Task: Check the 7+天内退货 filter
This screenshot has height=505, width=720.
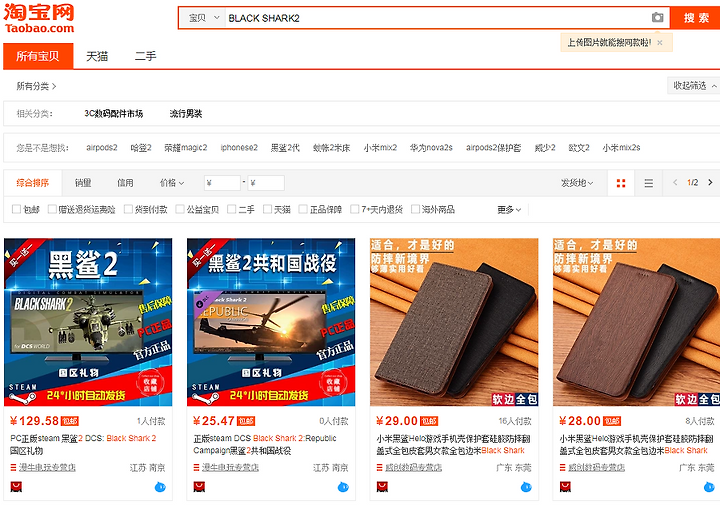Action: point(354,209)
